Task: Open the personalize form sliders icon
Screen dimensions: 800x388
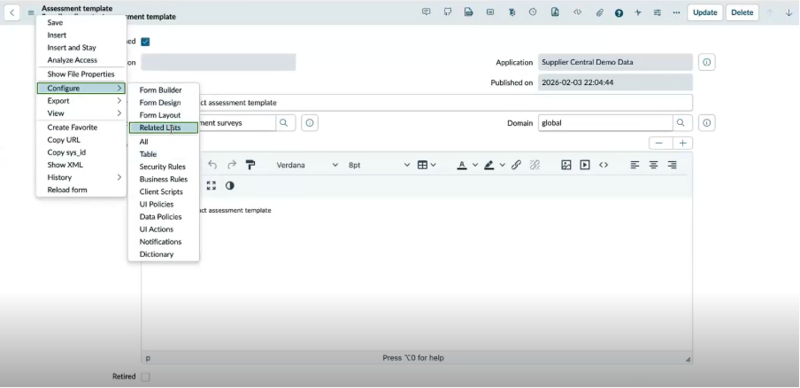Action: click(x=657, y=13)
